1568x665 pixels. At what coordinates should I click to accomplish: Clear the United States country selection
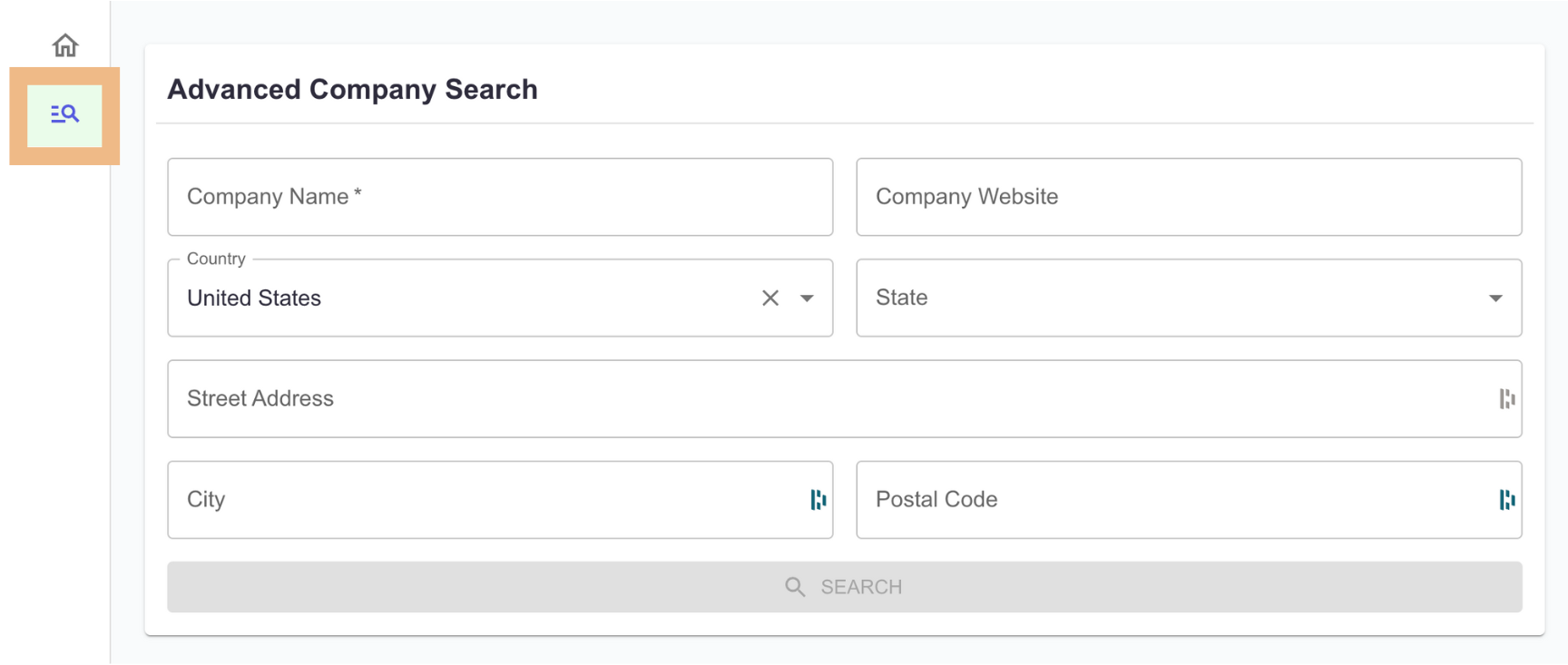click(x=770, y=298)
